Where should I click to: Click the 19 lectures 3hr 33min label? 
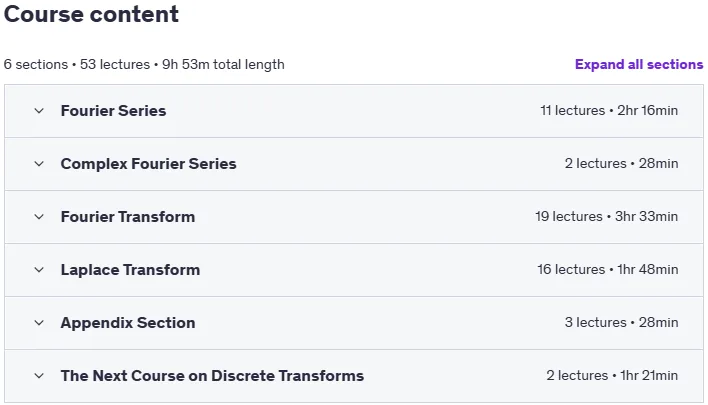point(606,217)
